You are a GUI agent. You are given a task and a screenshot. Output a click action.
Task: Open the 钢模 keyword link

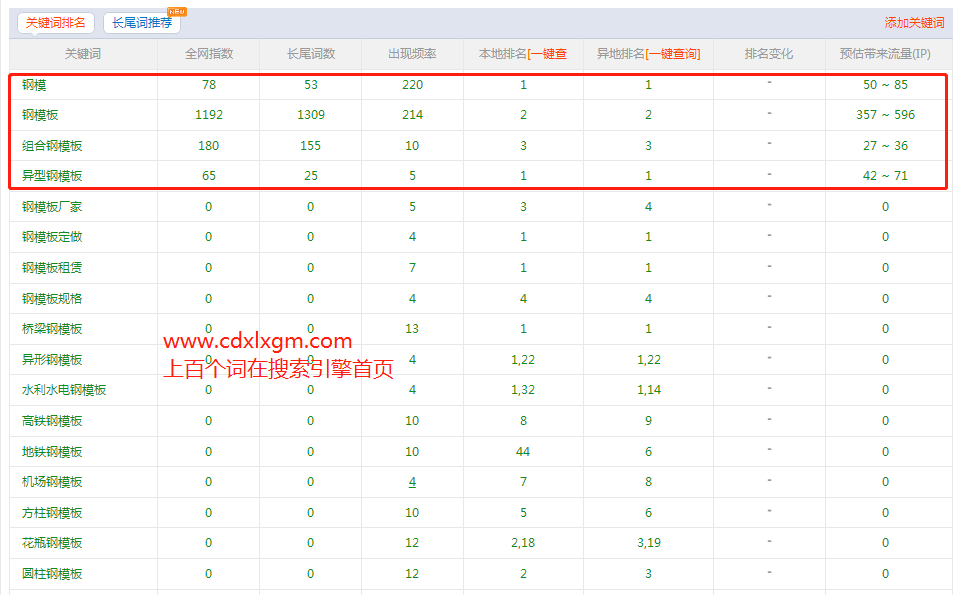pyautogui.click(x=34, y=85)
